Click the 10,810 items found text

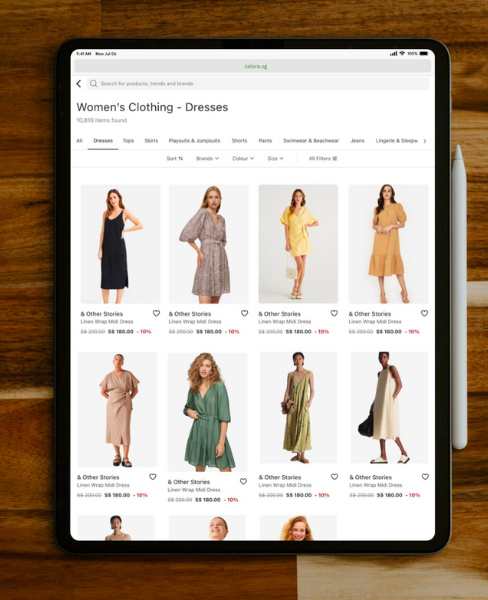pyautogui.click(x=101, y=120)
